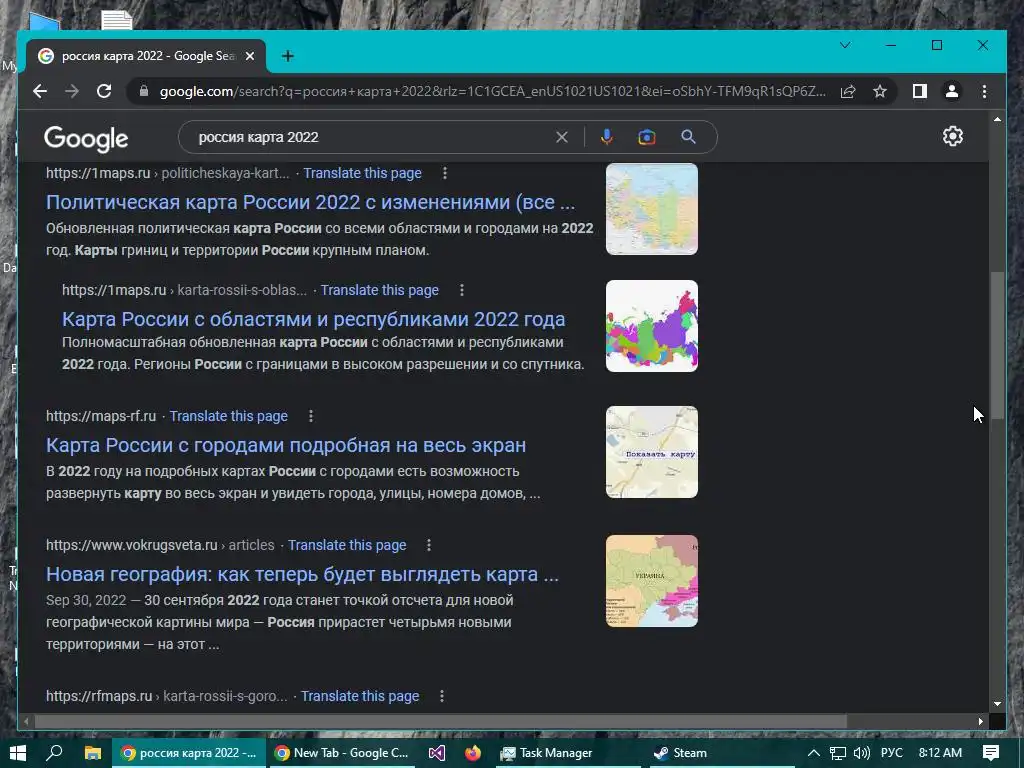Reload the Google search page
This screenshot has height=768, width=1024.
click(x=104, y=91)
